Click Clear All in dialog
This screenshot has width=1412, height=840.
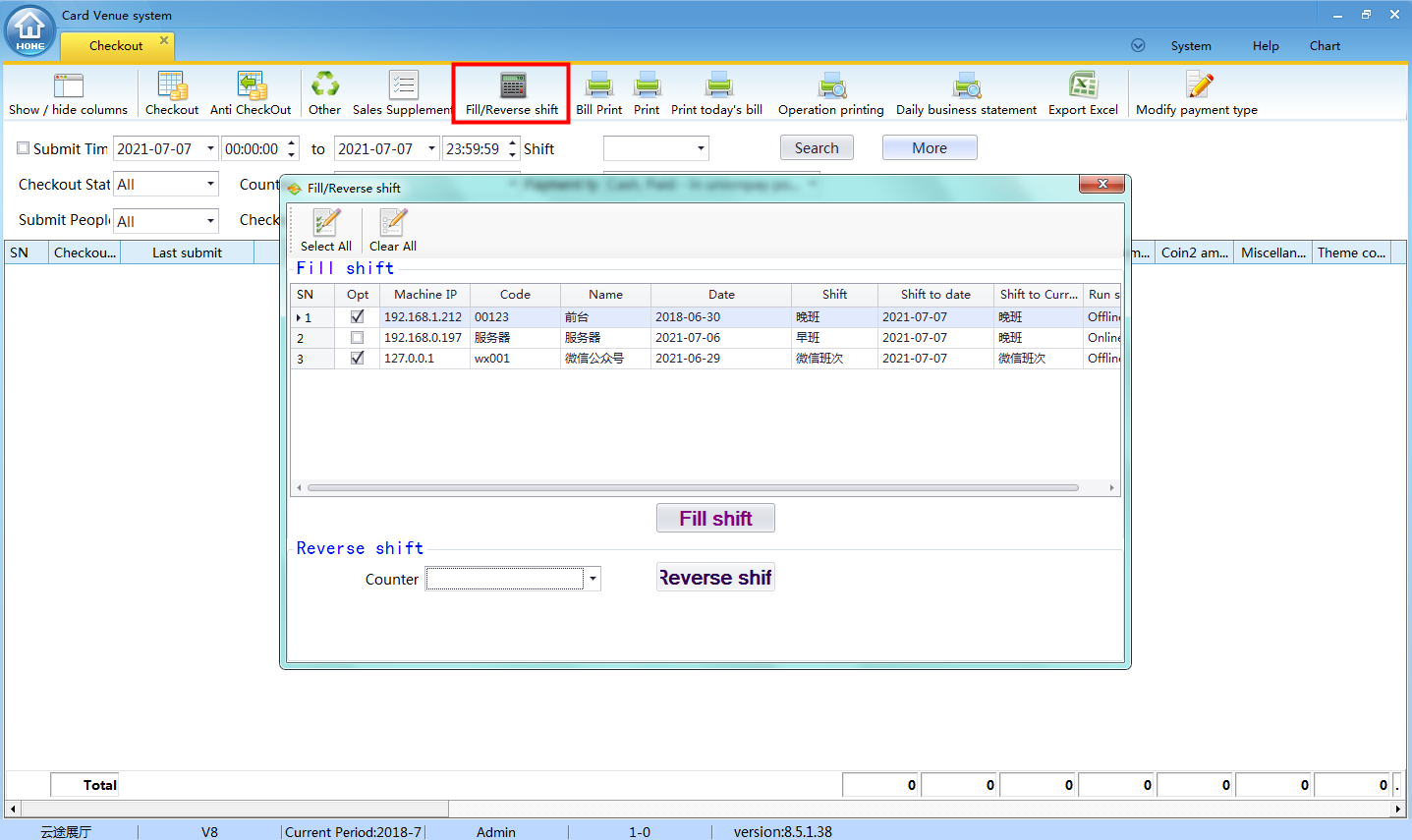coord(393,231)
